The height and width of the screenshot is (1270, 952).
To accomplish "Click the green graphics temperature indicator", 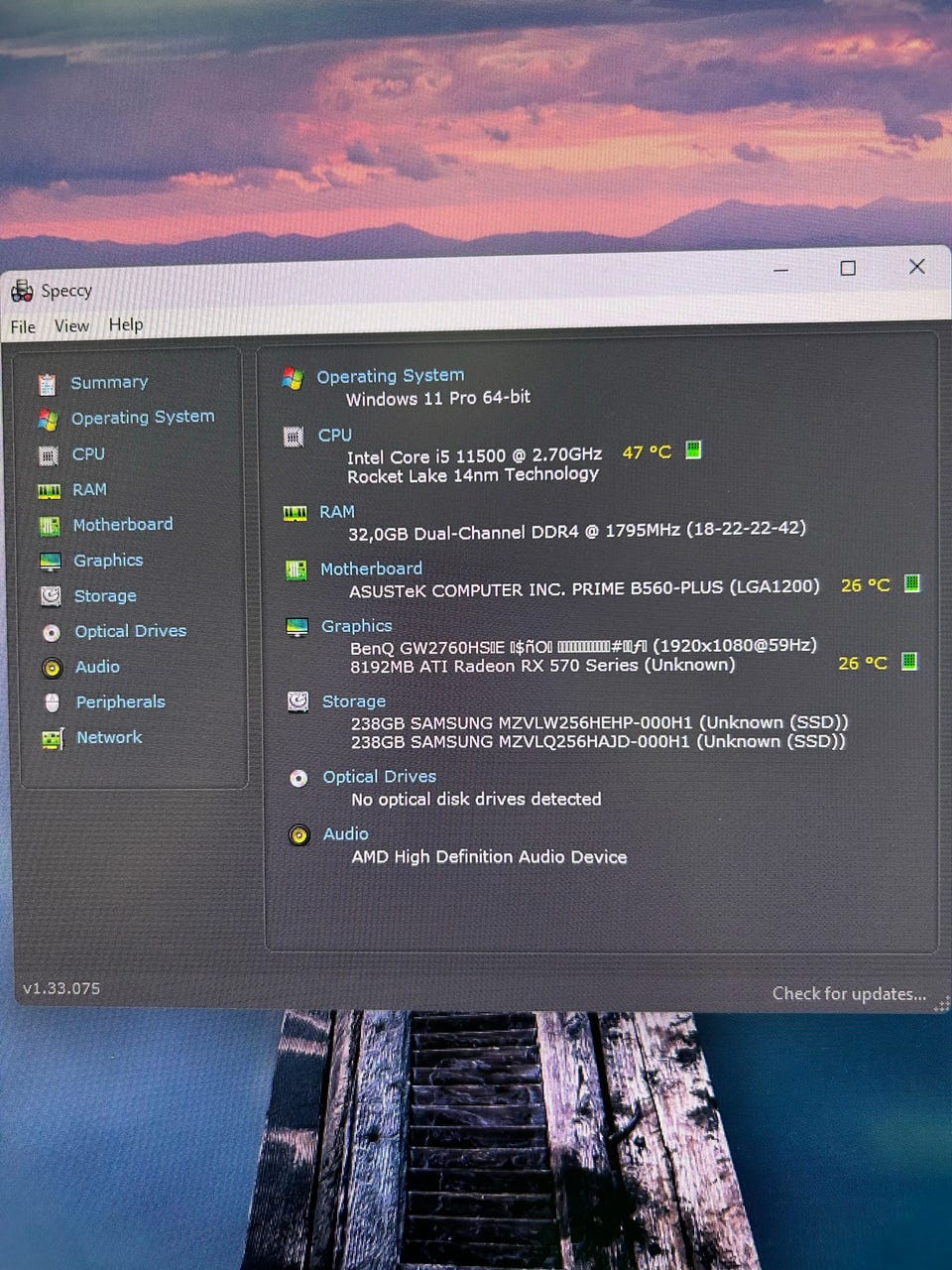I will click(909, 661).
